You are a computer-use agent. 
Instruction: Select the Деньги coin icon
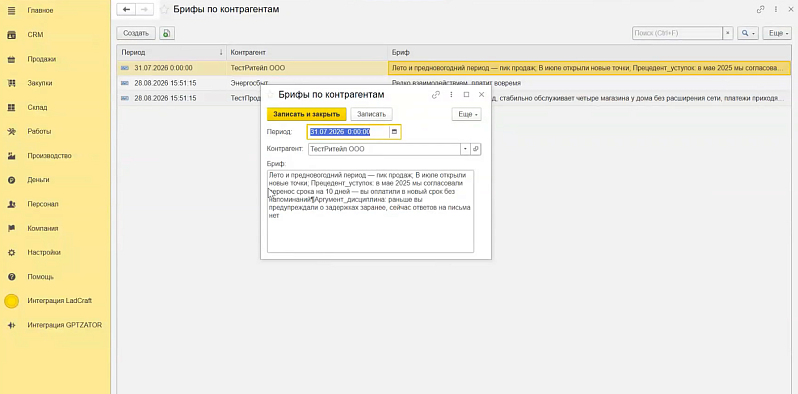click(x=11, y=180)
